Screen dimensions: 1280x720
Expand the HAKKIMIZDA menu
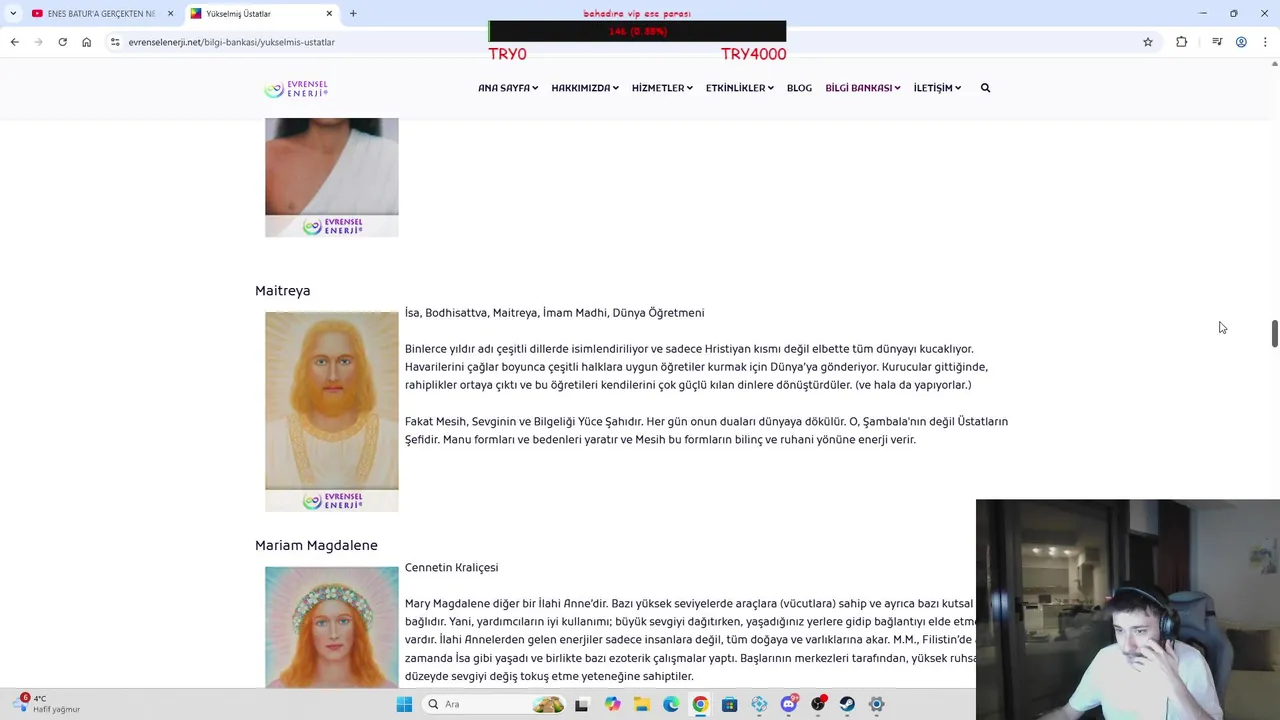tap(585, 88)
